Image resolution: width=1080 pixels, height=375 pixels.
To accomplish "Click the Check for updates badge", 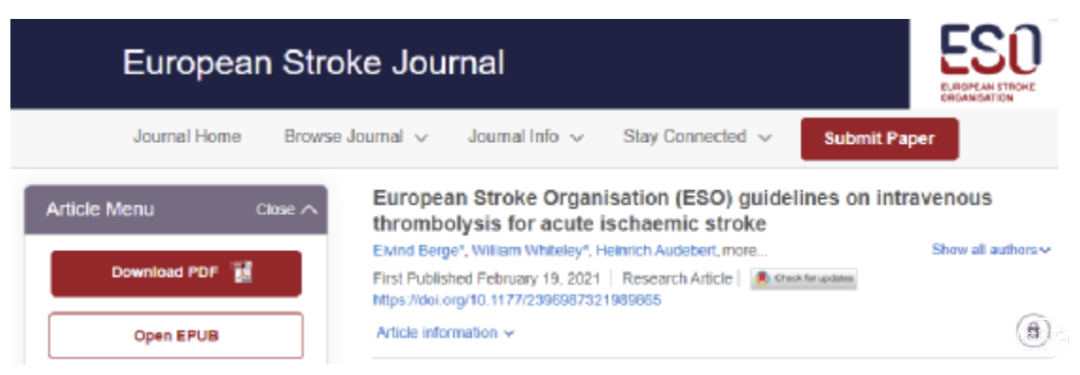I will (x=804, y=279).
